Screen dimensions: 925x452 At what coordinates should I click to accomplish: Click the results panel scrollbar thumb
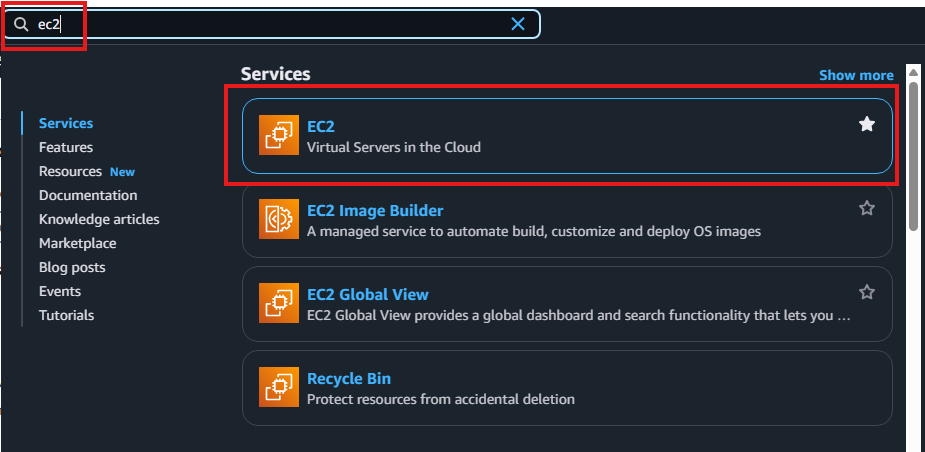pyautogui.click(x=913, y=156)
